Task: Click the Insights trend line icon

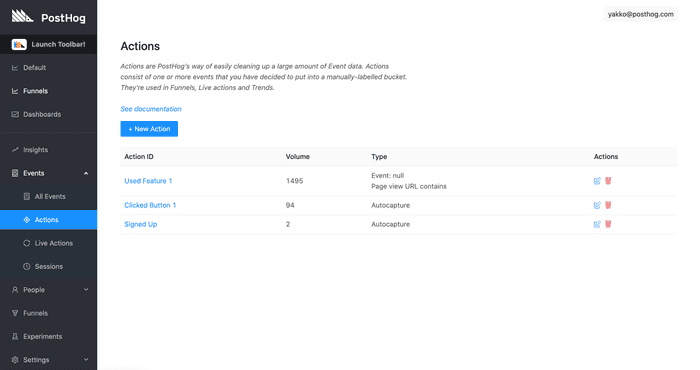Action: [15, 150]
